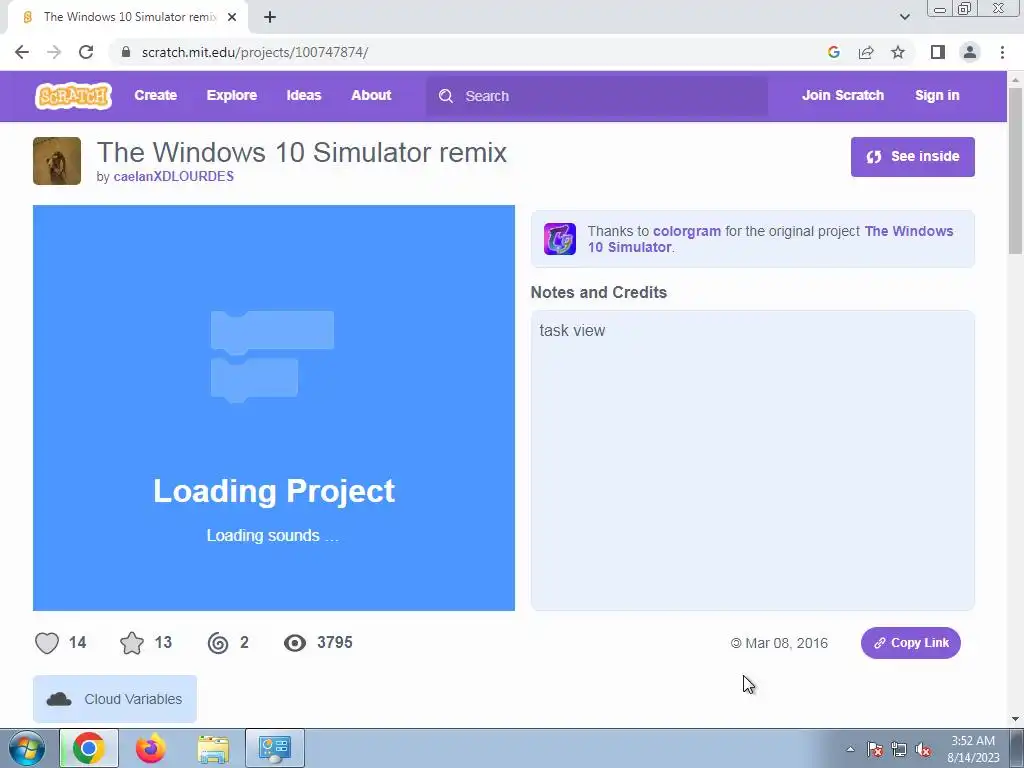Open the caelanXDLOURDES author link
1024x768 pixels.
coord(174,176)
